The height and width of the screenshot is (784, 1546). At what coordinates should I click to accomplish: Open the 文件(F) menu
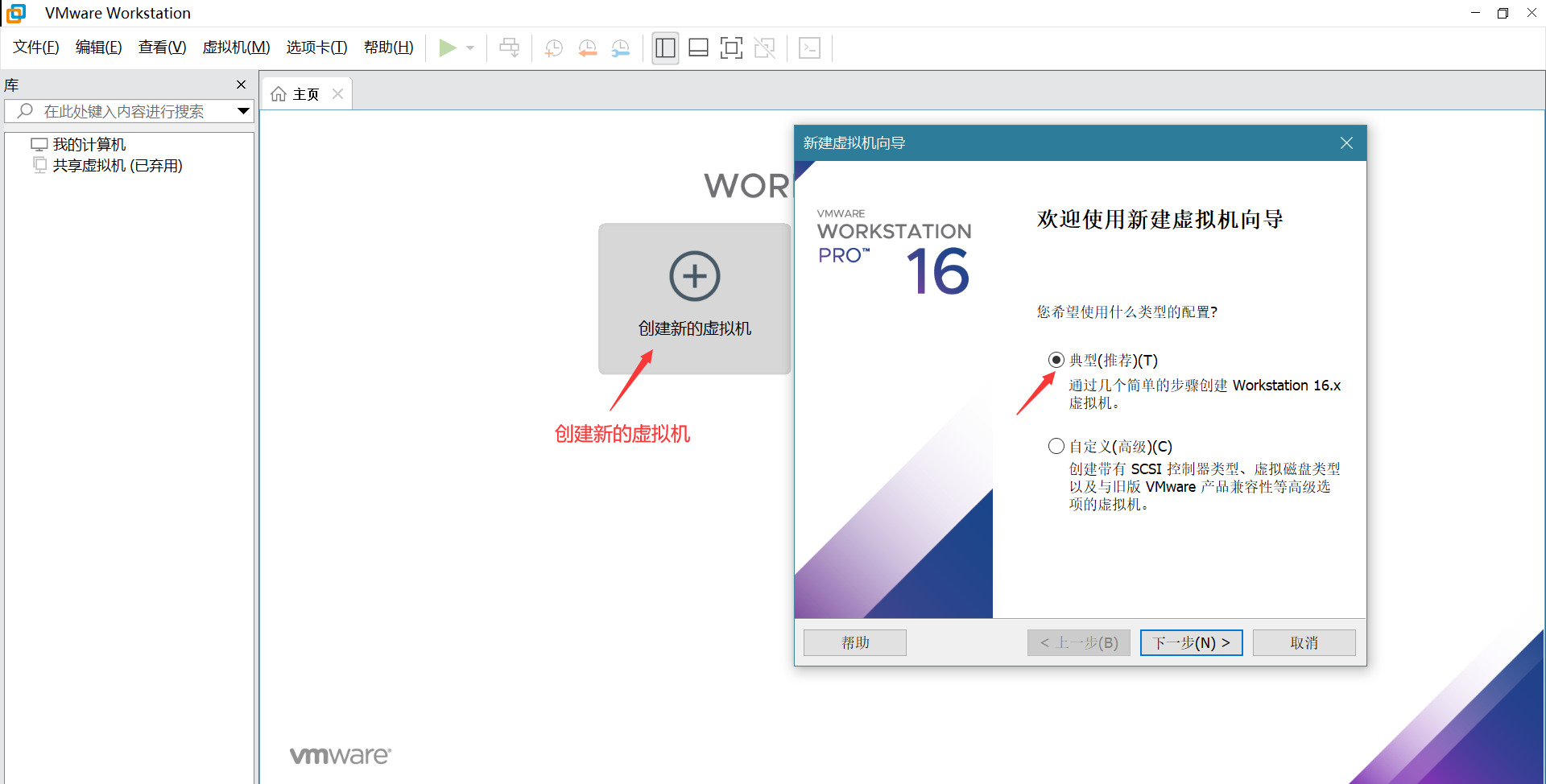pyautogui.click(x=36, y=47)
